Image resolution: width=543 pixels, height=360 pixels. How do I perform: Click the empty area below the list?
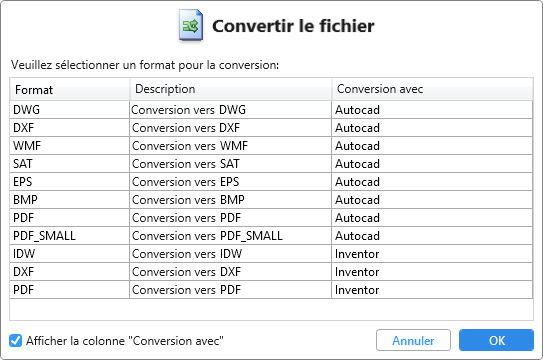pos(271,309)
